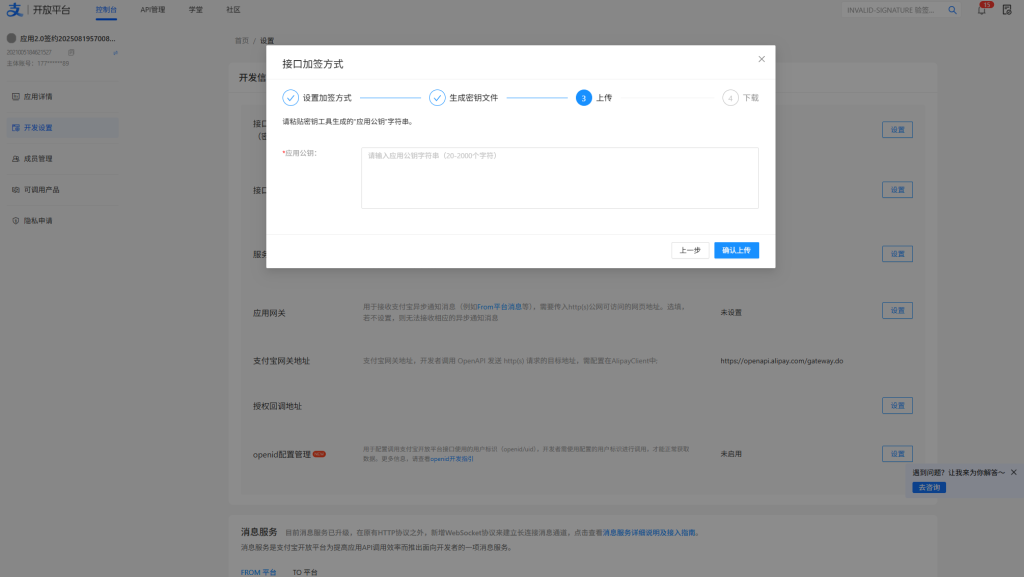Click the switch-app icon beside app ID
Viewport: 1024px width, 577px height.
[x=115, y=52]
